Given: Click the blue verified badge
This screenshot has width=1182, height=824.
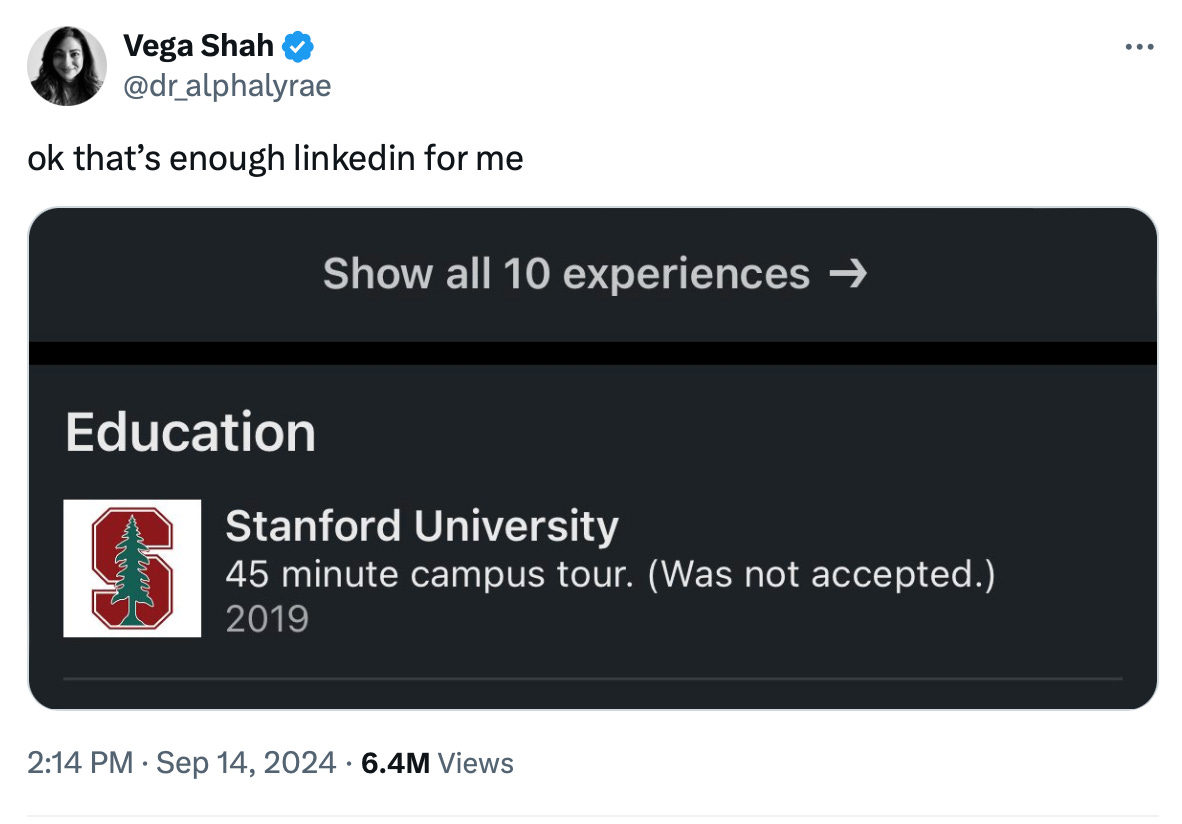Looking at the screenshot, I should coord(299,45).
